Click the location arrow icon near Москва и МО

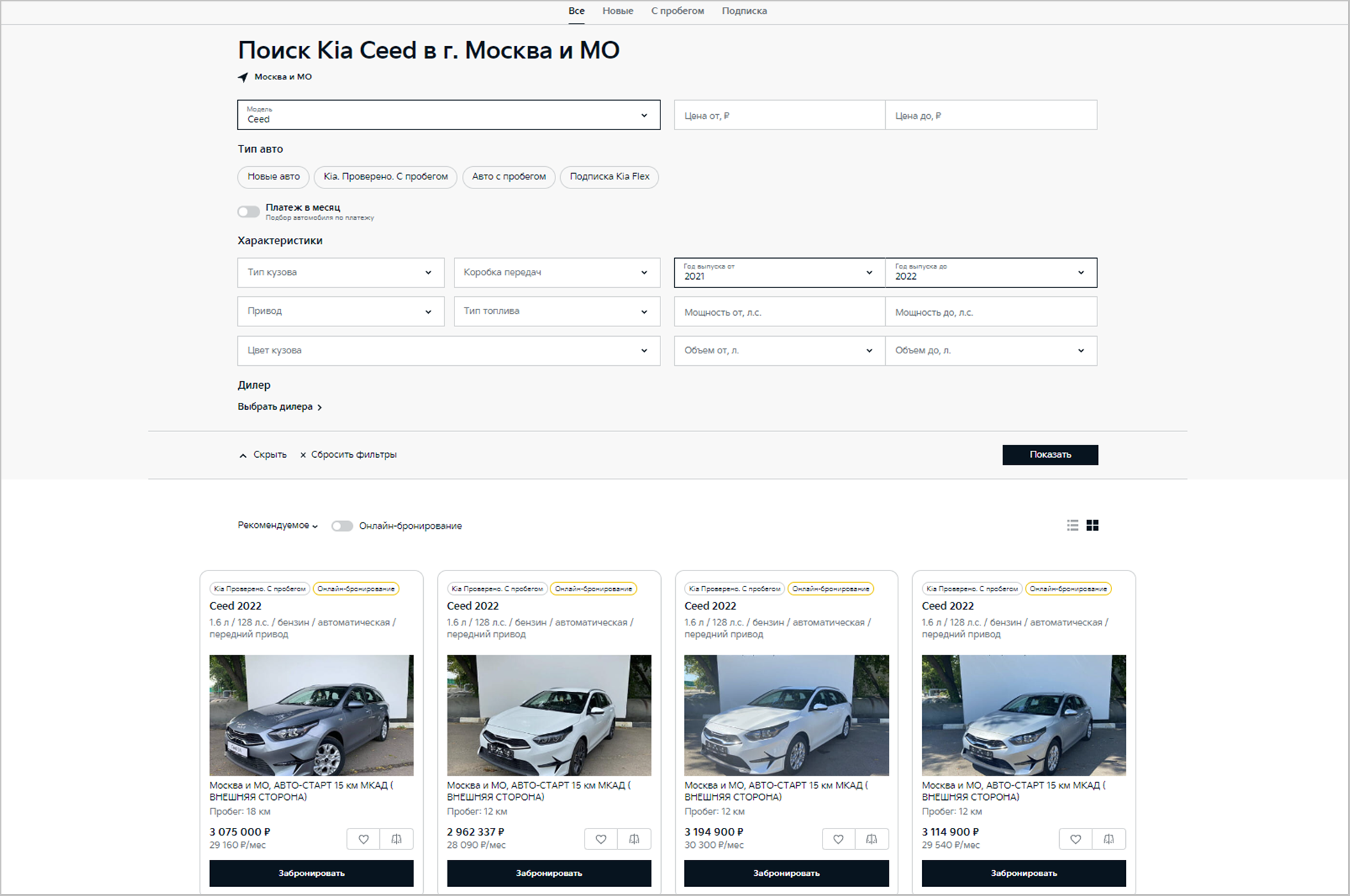pyautogui.click(x=243, y=77)
